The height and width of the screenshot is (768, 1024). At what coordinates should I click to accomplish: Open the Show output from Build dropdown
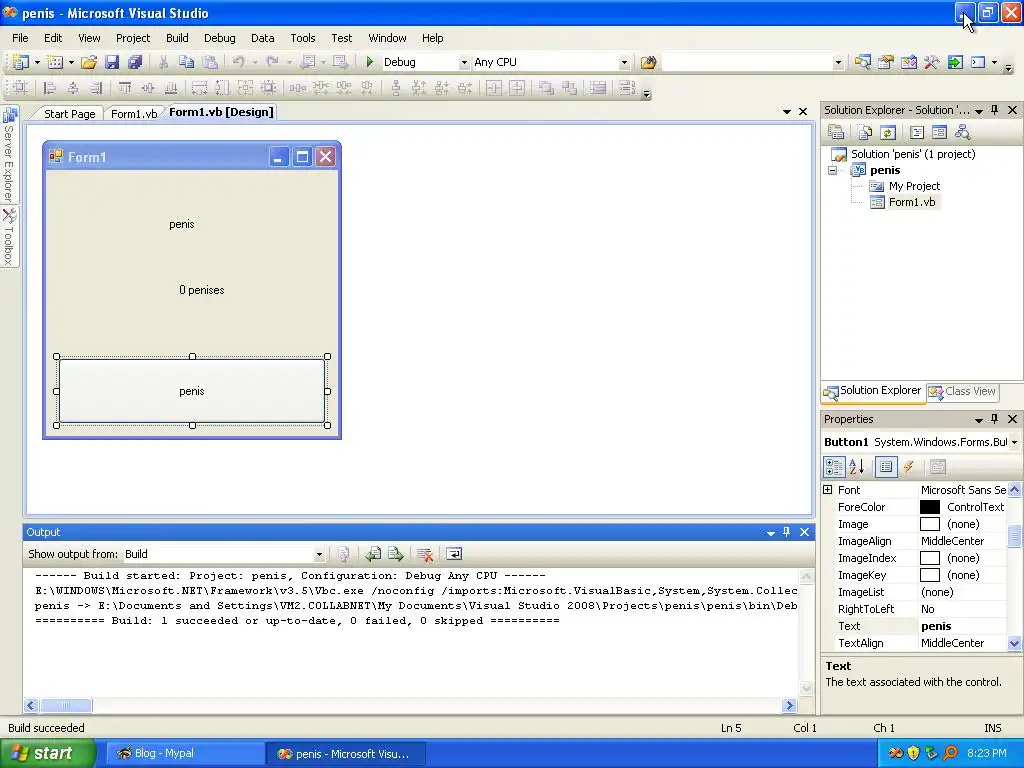pyautogui.click(x=319, y=554)
